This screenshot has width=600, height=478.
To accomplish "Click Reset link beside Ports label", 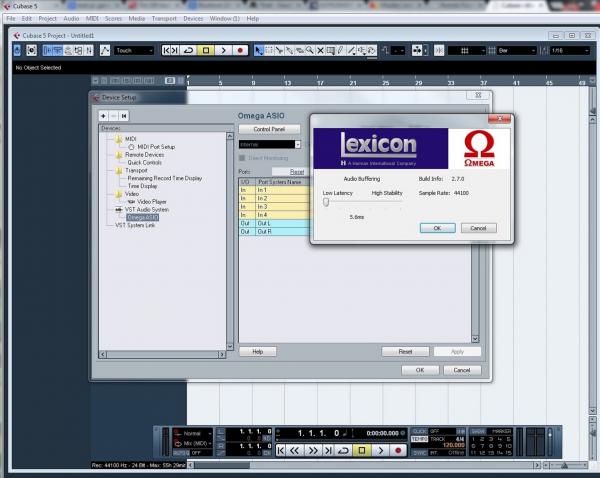I will pos(296,171).
